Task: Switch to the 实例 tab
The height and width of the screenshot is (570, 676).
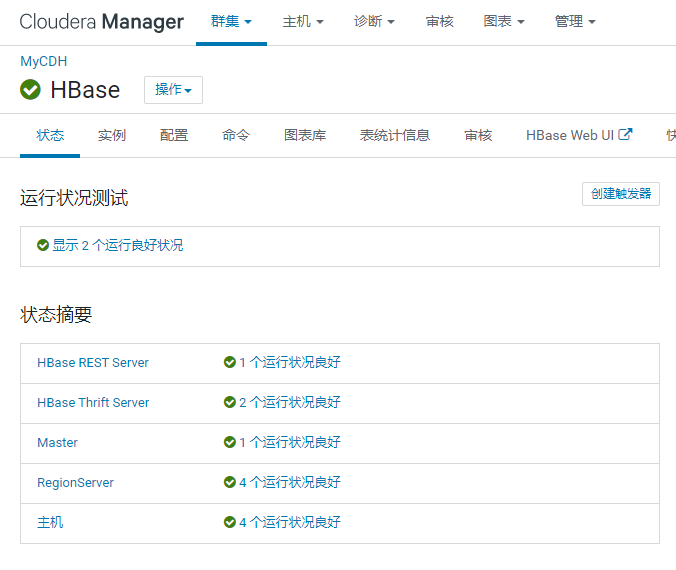Action: click(112, 135)
